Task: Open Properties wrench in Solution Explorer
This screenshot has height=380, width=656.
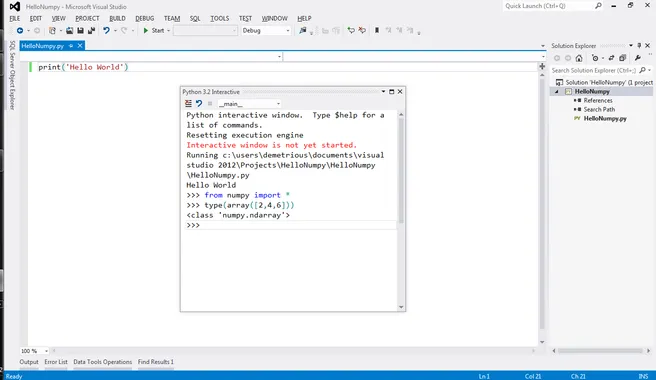Action: coord(638,58)
